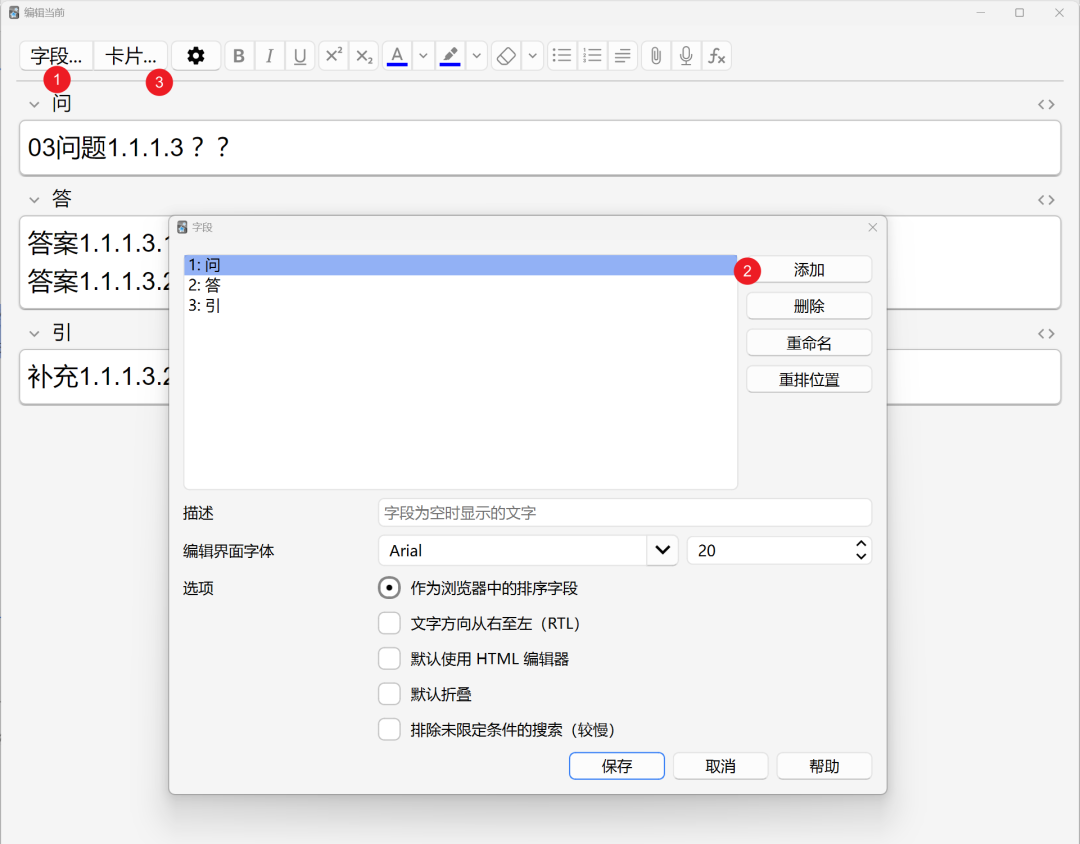Decrease font size with down arrow
Viewport: 1080px width, 844px height.
point(861,557)
